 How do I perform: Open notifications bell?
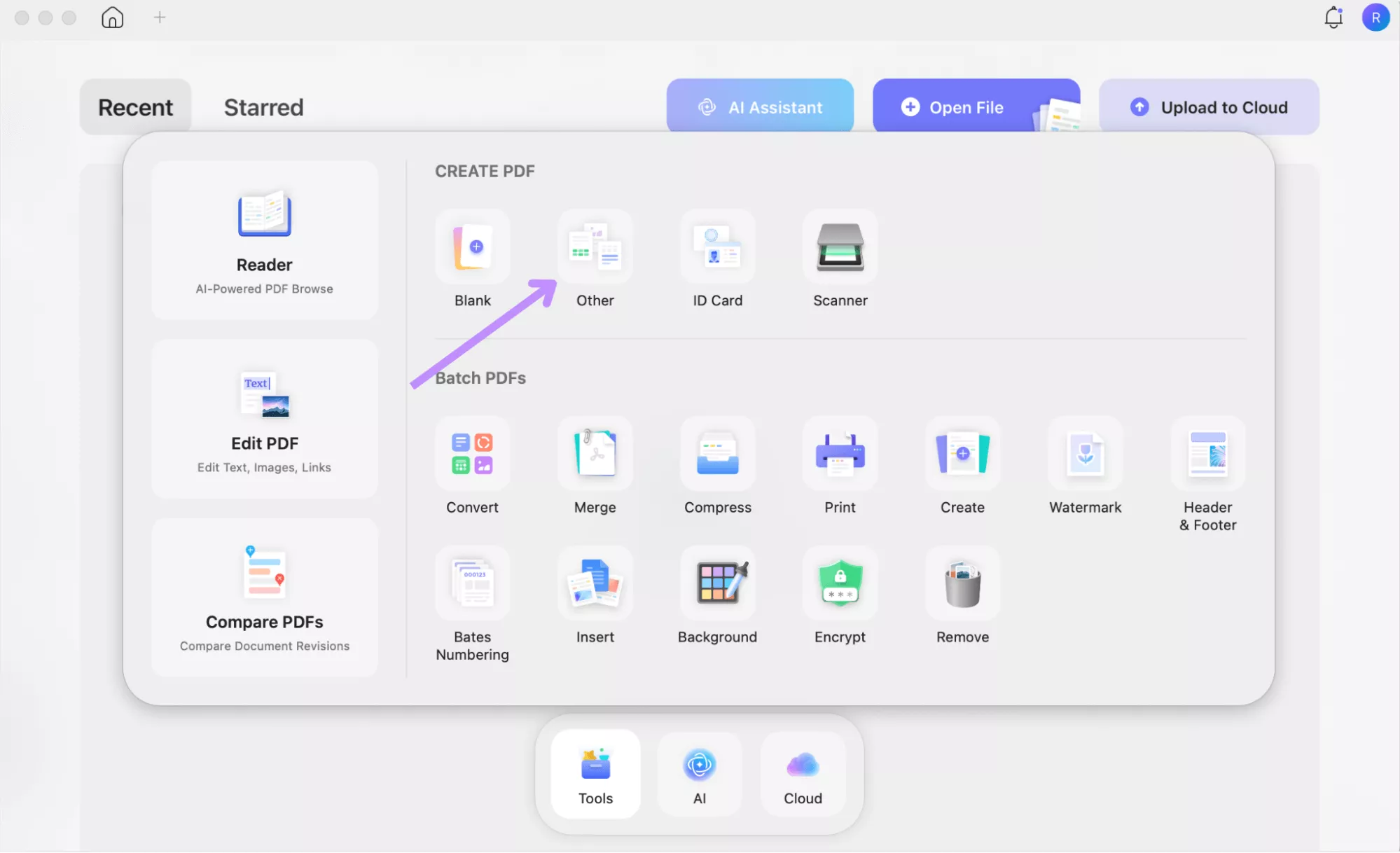point(1333,18)
